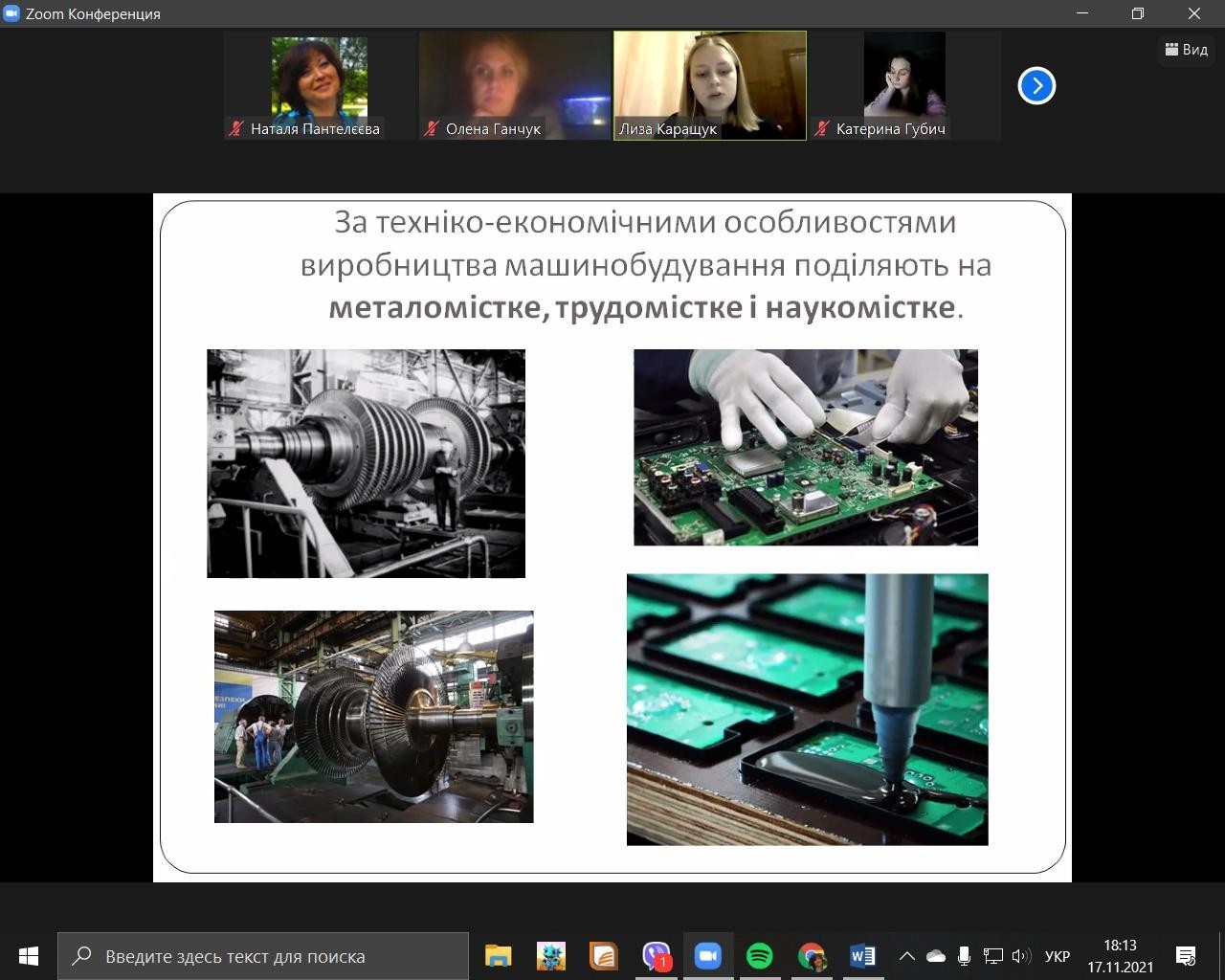Click the Zoom logo in title bar
The height and width of the screenshot is (980, 1225).
pyautogui.click(x=12, y=13)
